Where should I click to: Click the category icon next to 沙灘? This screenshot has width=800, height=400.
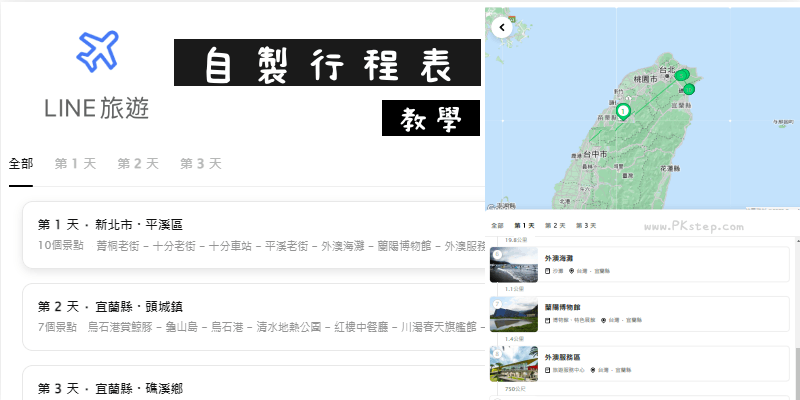(547, 271)
